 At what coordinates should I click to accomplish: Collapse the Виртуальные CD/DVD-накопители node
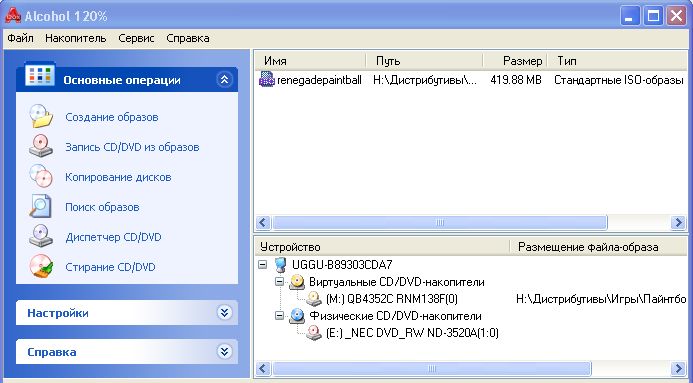(279, 281)
